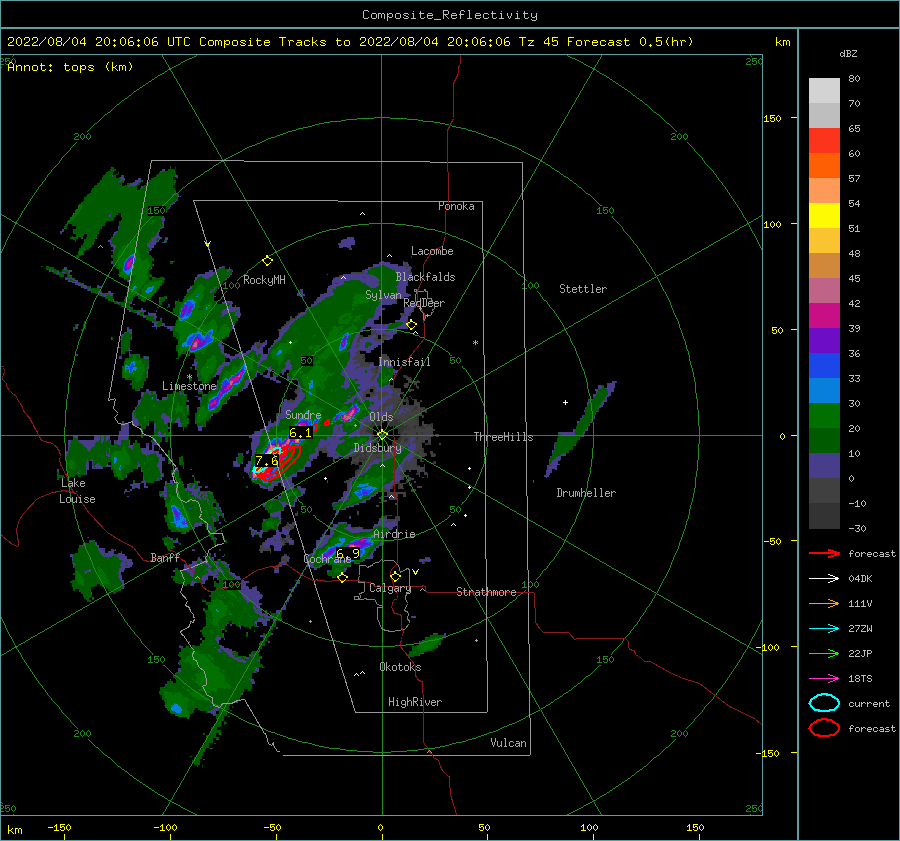Viewport: 900px width, 841px height.
Task: Click the red forecast ellipse legend icon
Action: click(x=824, y=728)
